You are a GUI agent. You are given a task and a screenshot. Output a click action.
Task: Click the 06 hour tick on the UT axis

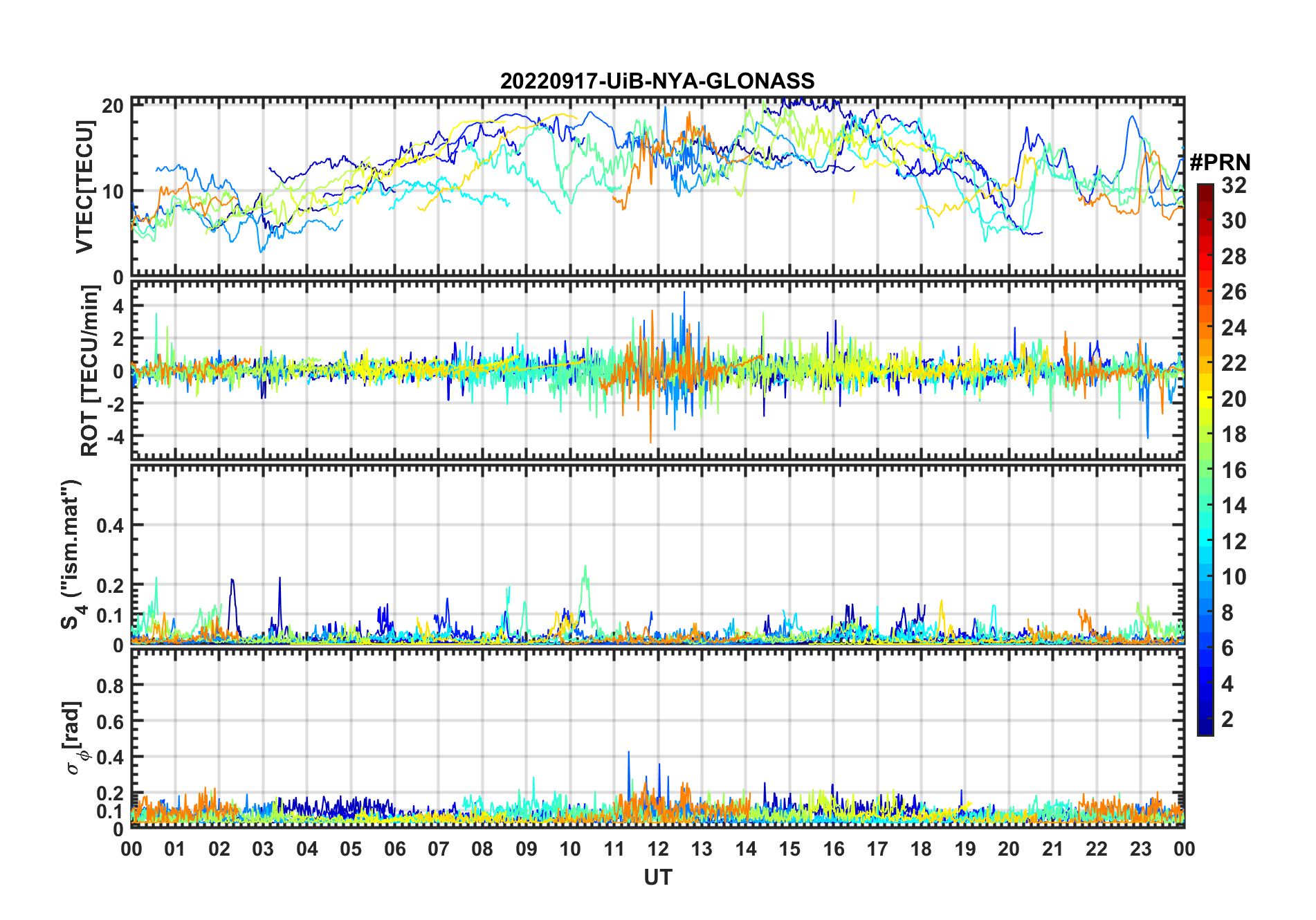tap(395, 849)
